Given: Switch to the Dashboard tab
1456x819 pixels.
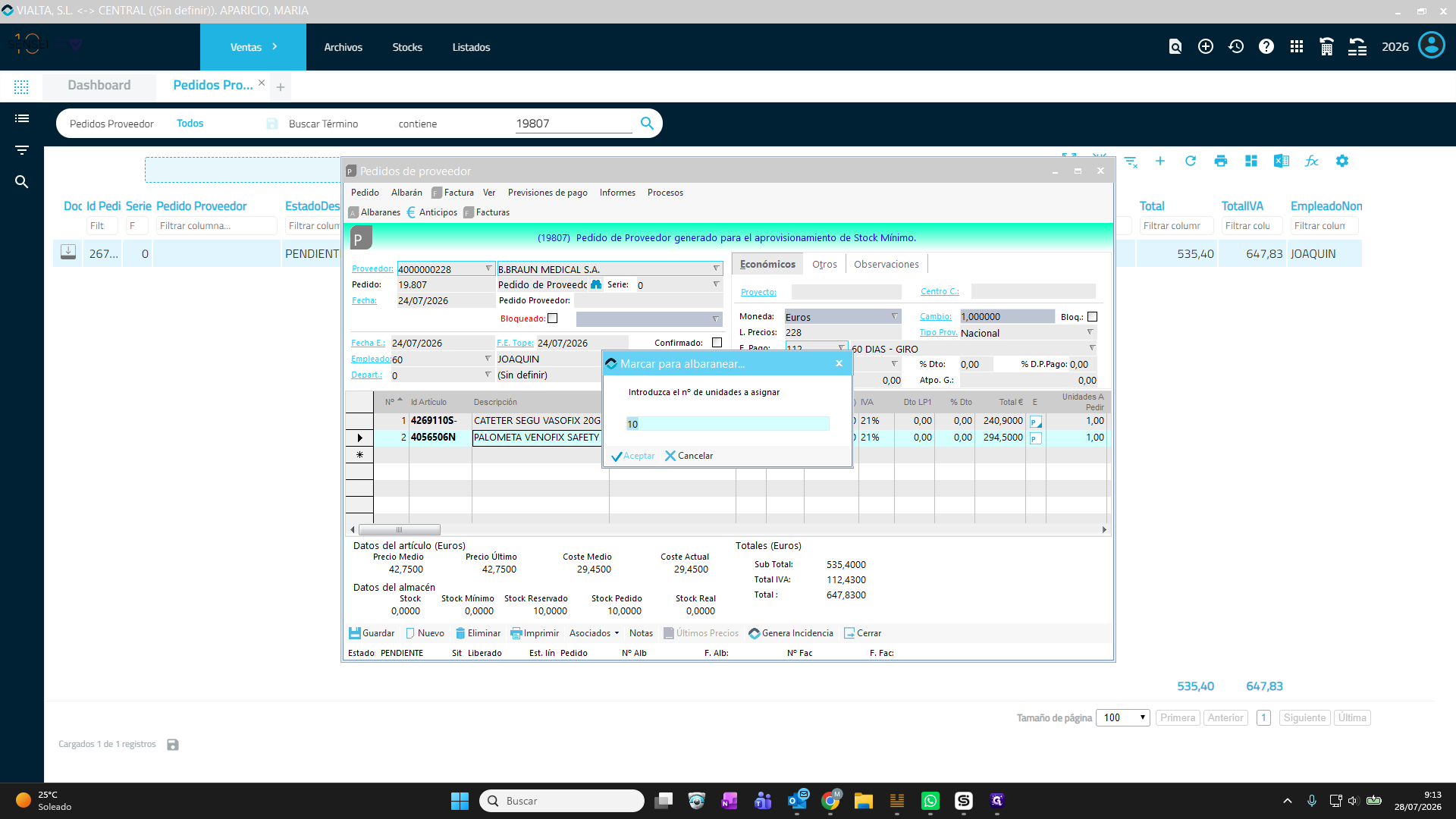Looking at the screenshot, I should [x=99, y=86].
